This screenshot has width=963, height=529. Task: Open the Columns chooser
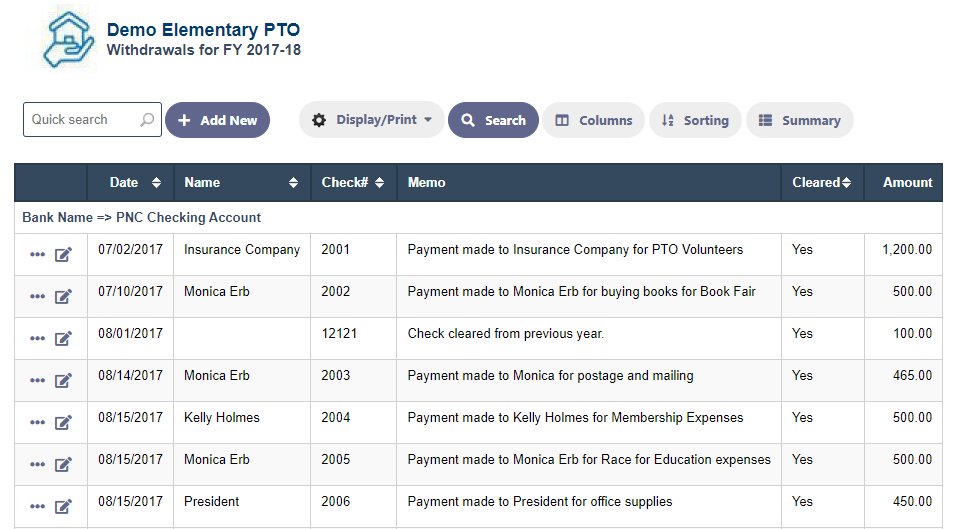(x=593, y=120)
